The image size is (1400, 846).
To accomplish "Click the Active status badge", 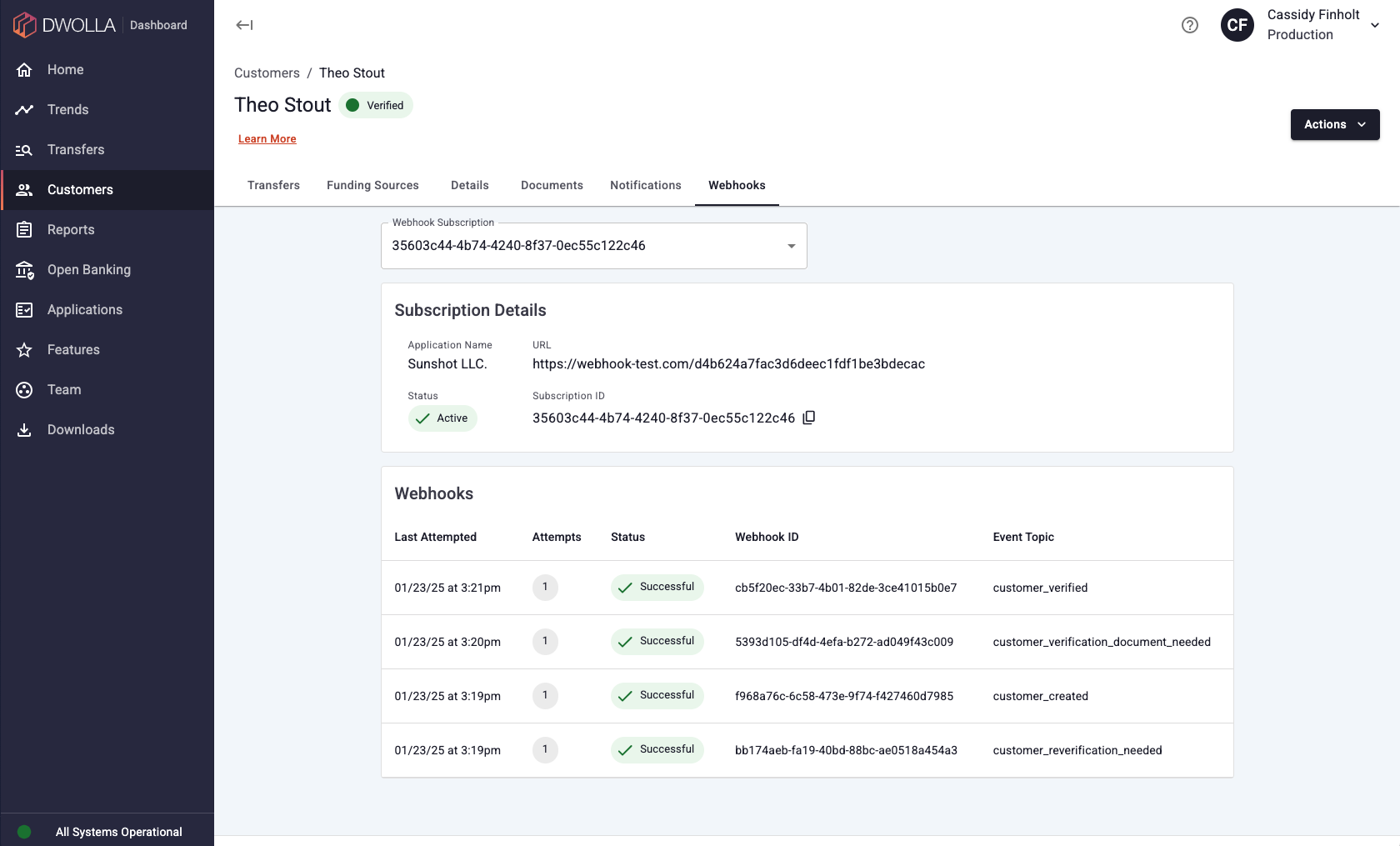I will point(442,418).
